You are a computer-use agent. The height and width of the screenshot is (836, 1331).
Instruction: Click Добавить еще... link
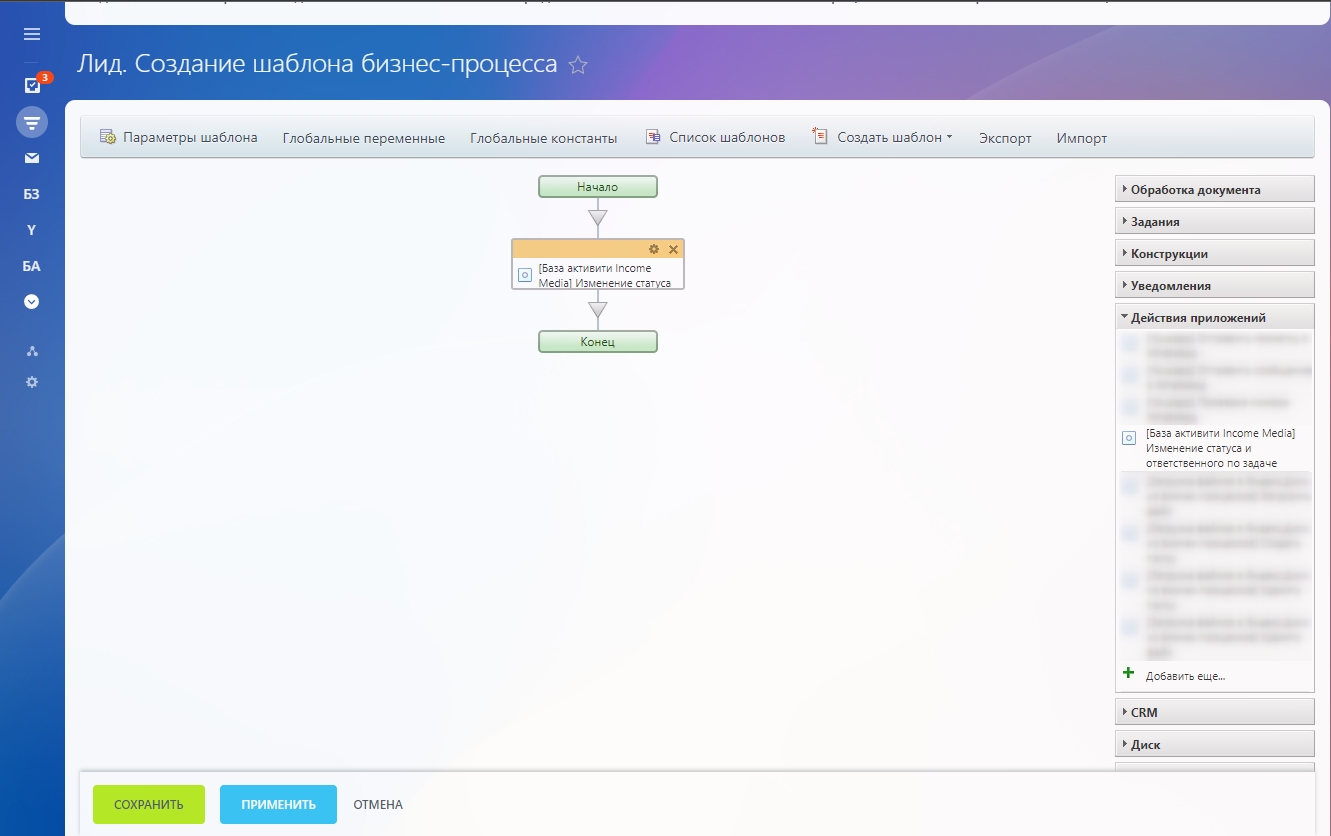(1186, 676)
